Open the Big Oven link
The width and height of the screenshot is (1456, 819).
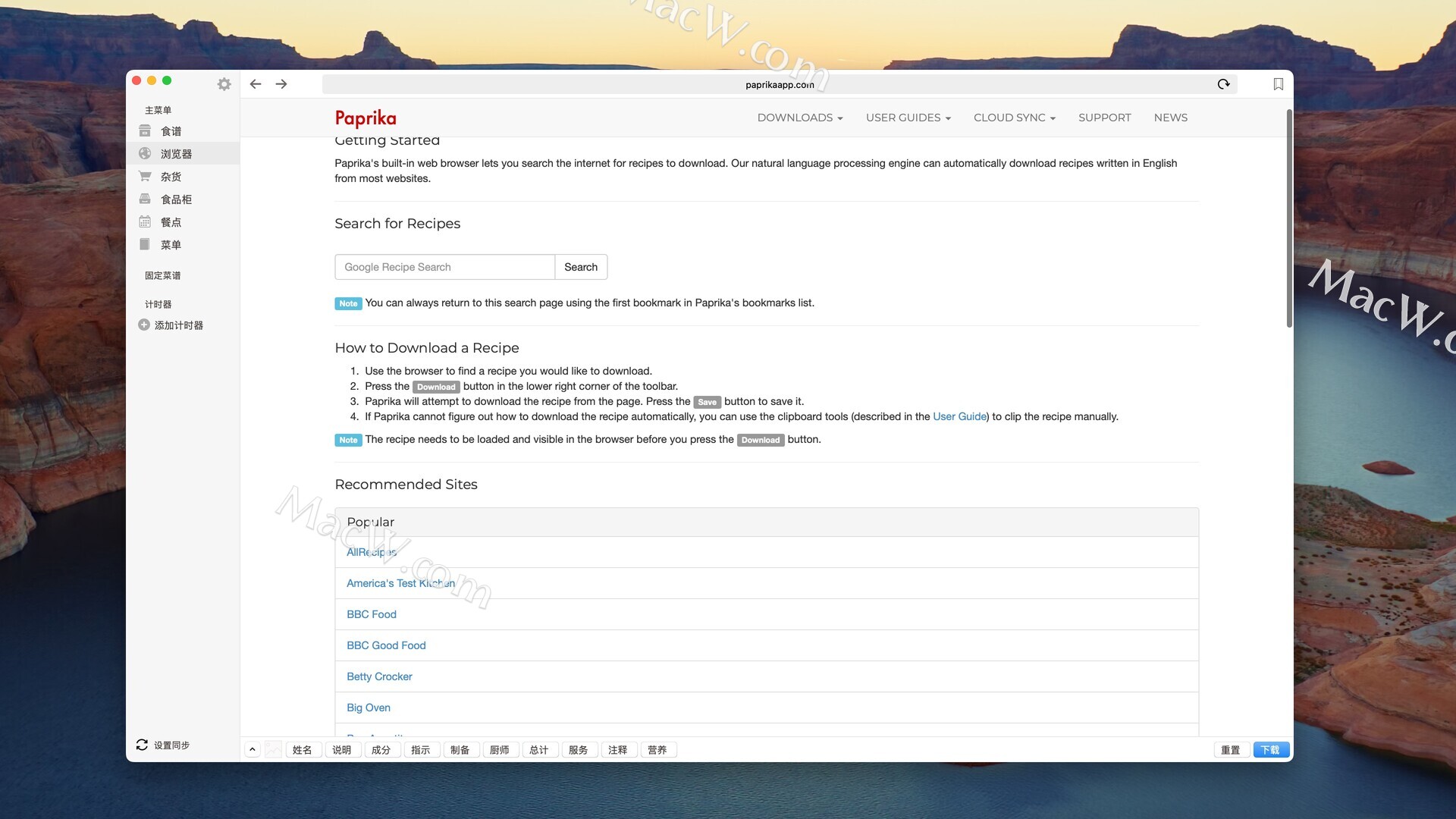[369, 708]
